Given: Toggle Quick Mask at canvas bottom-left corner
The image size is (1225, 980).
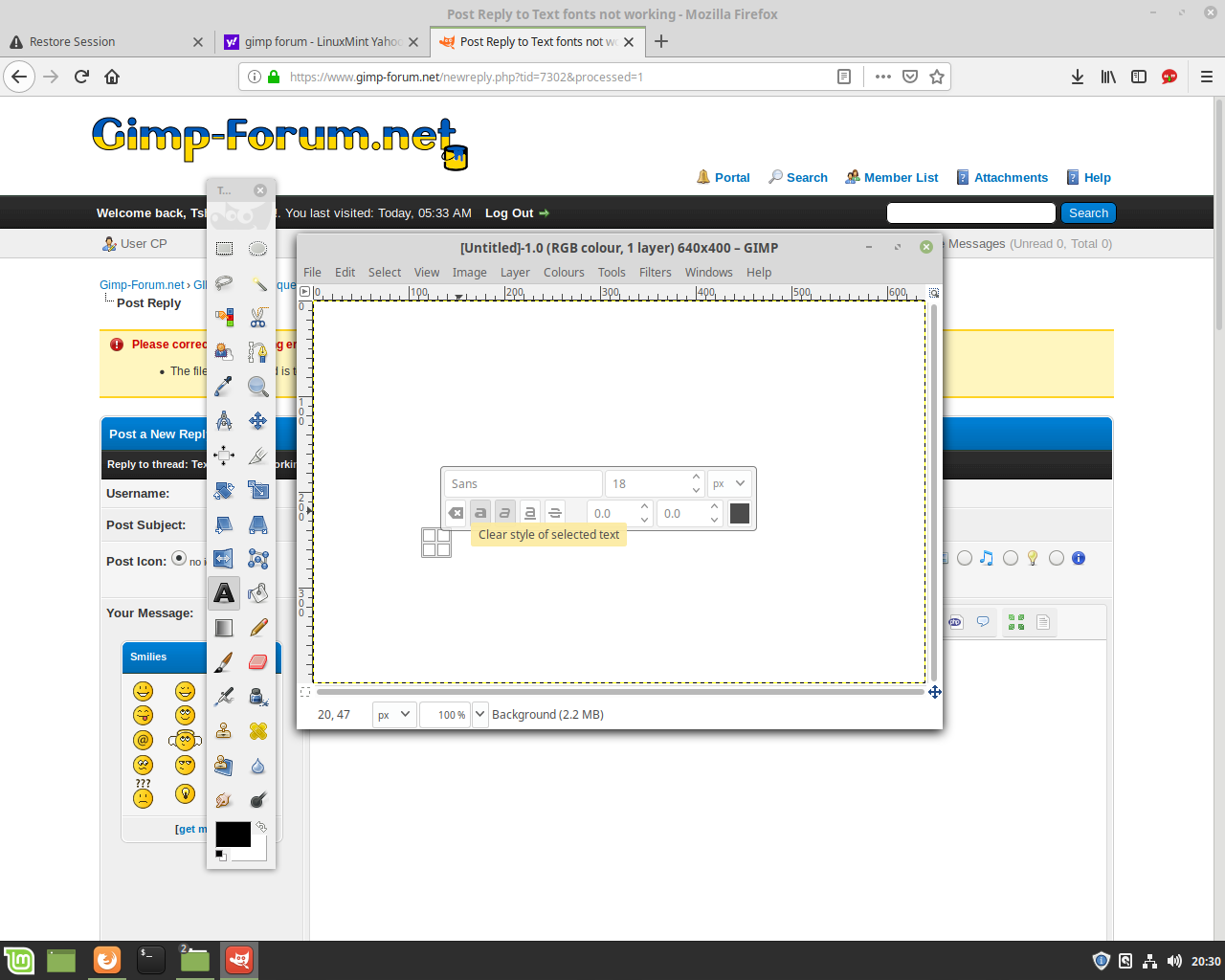Looking at the screenshot, I should 305,691.
